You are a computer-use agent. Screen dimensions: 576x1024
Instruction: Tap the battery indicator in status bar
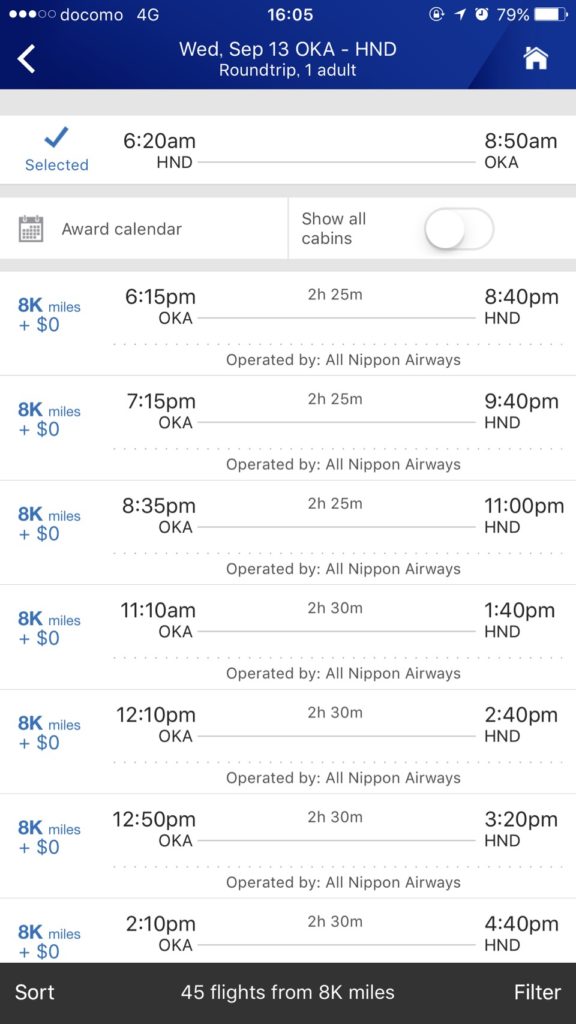pyautogui.click(x=551, y=14)
